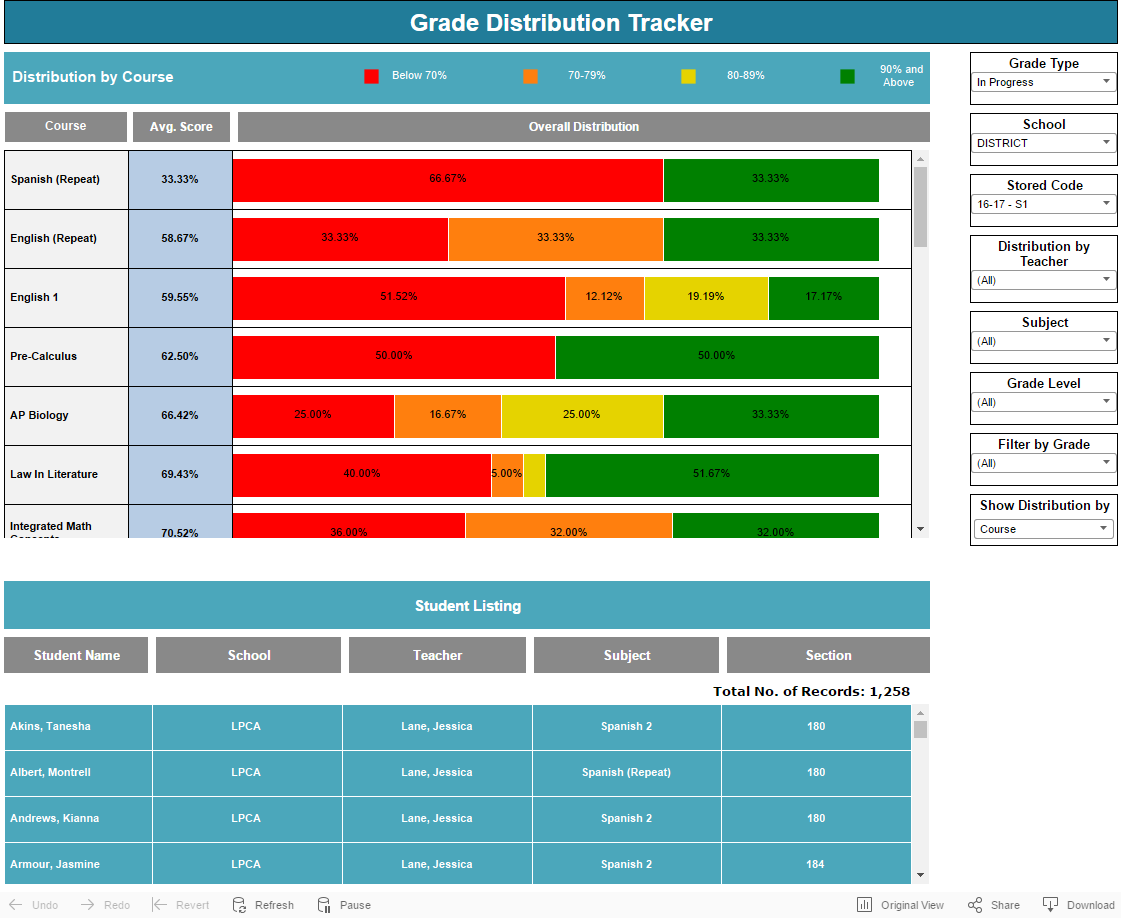Screen dimensions: 1121x918
Task: Expand the School dropdown set to DISTRICT
Action: coord(1043,143)
